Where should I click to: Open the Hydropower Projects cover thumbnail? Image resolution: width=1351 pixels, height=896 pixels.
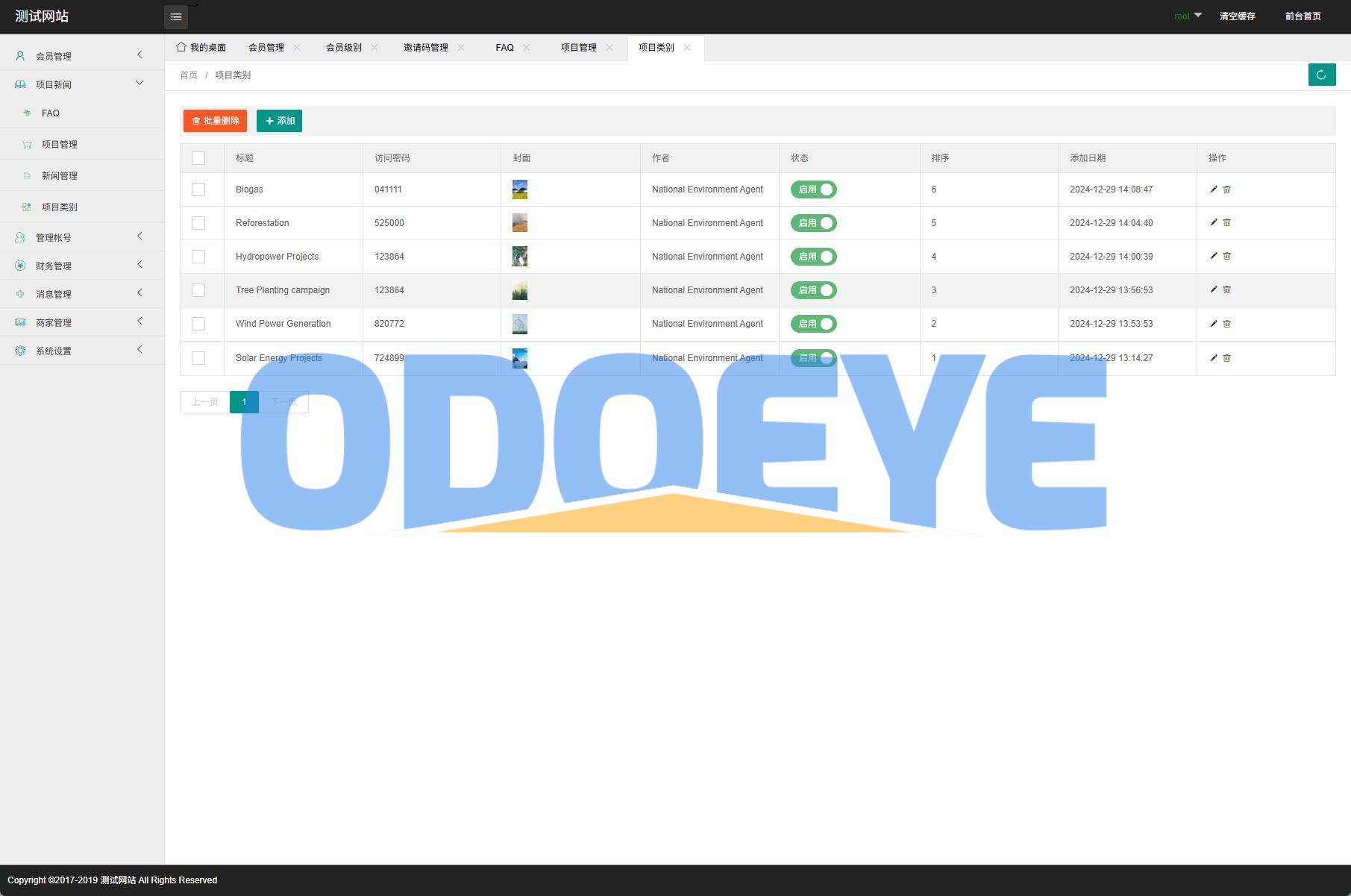520,257
